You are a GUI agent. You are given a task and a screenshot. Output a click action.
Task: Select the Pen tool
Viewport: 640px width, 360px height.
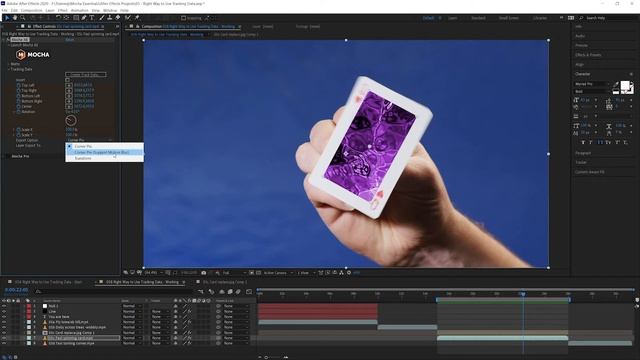coord(84,18)
